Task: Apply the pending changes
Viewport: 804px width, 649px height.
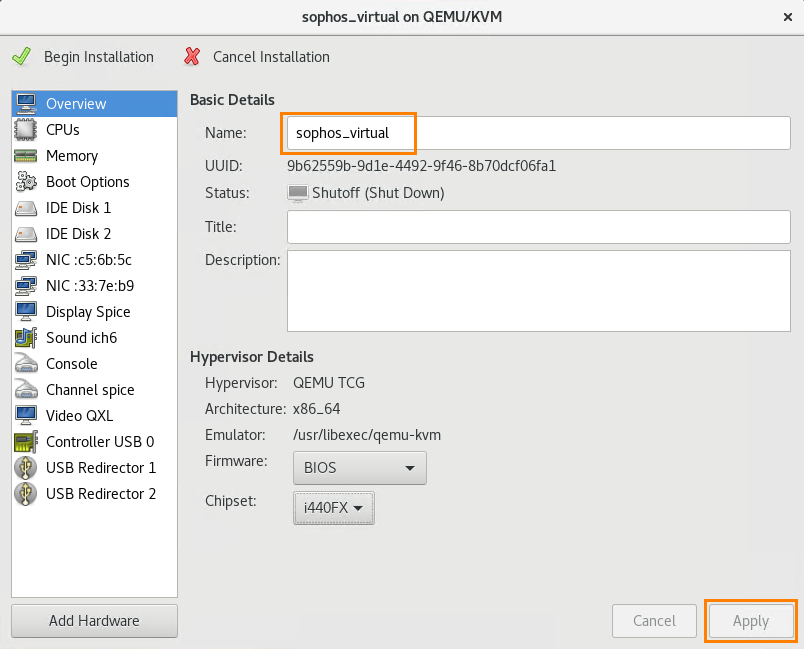Action: (x=750, y=620)
